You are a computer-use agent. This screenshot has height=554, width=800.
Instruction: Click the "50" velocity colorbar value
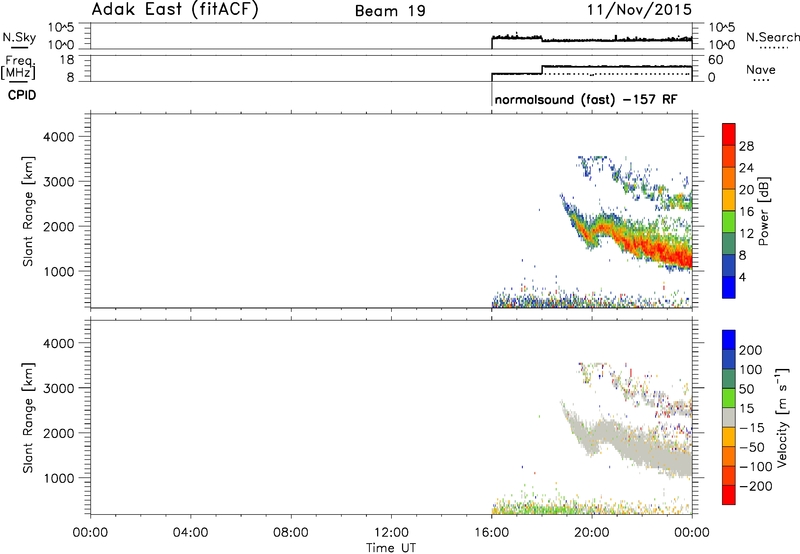(746, 389)
